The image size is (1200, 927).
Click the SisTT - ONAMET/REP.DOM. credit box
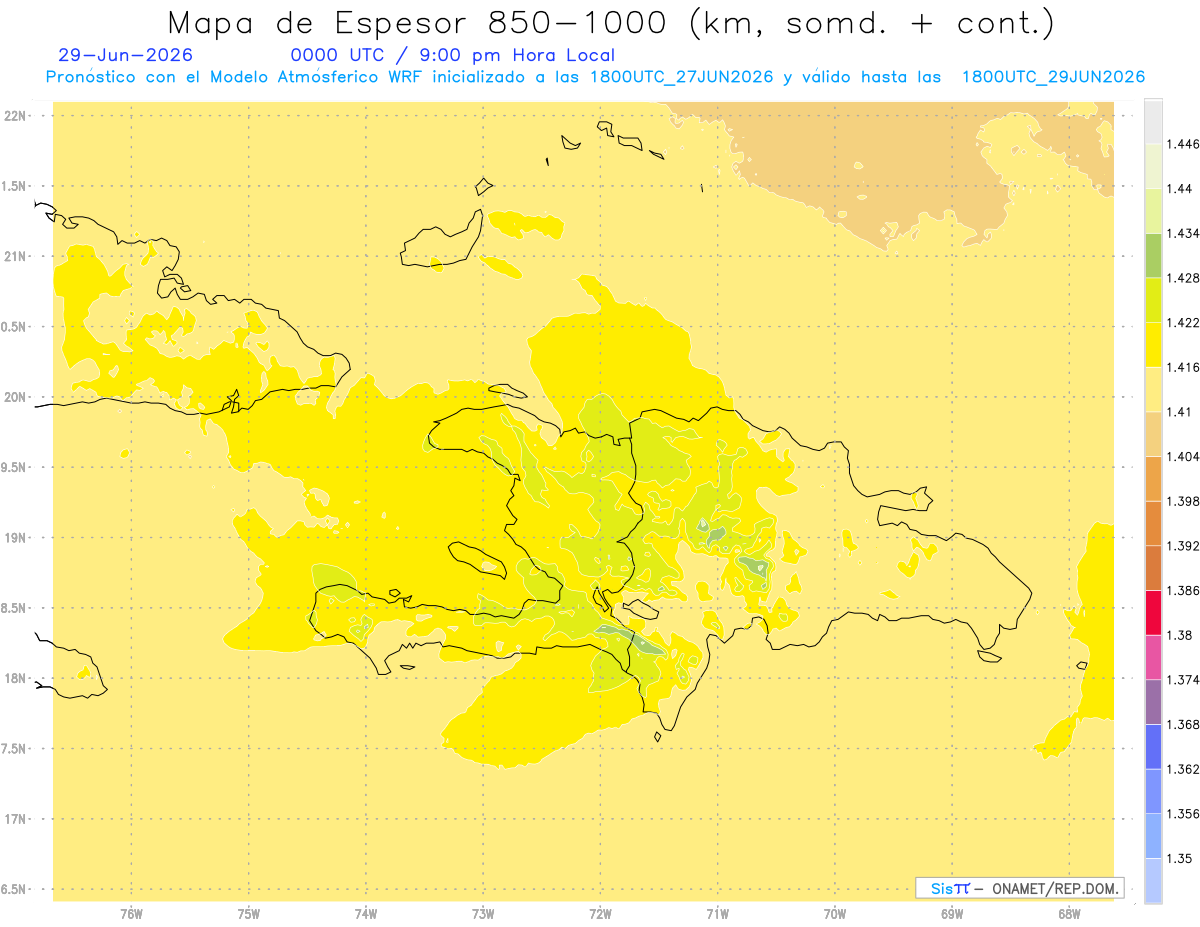pos(1019,887)
